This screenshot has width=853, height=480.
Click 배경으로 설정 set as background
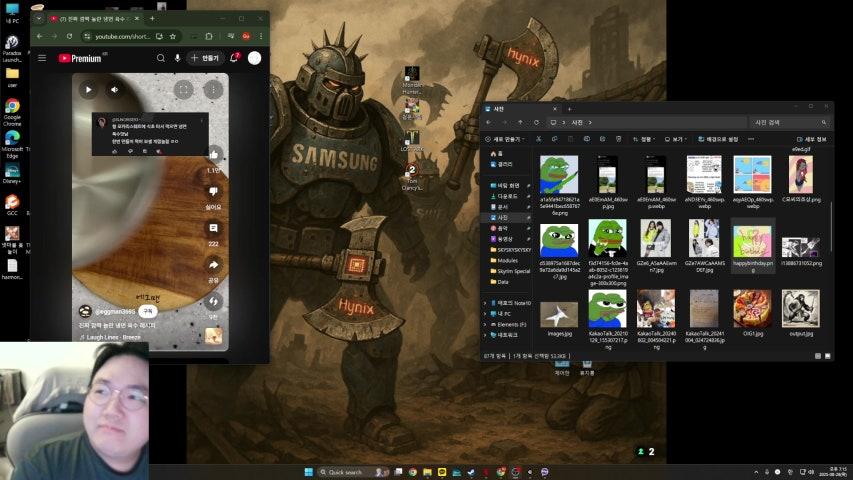tap(718, 139)
